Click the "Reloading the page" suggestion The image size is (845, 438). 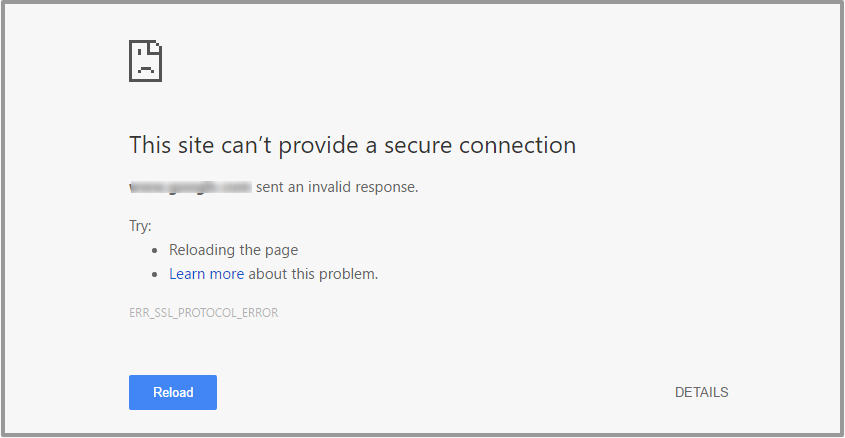233,250
